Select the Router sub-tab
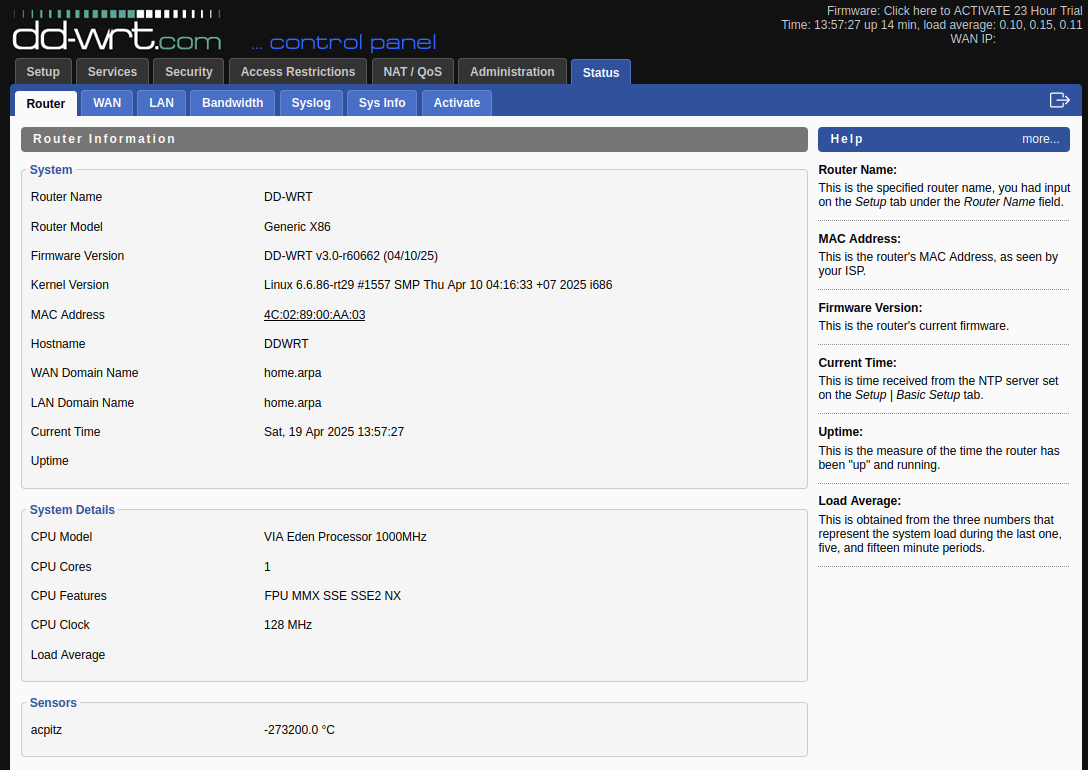The image size is (1088, 770). click(46, 103)
